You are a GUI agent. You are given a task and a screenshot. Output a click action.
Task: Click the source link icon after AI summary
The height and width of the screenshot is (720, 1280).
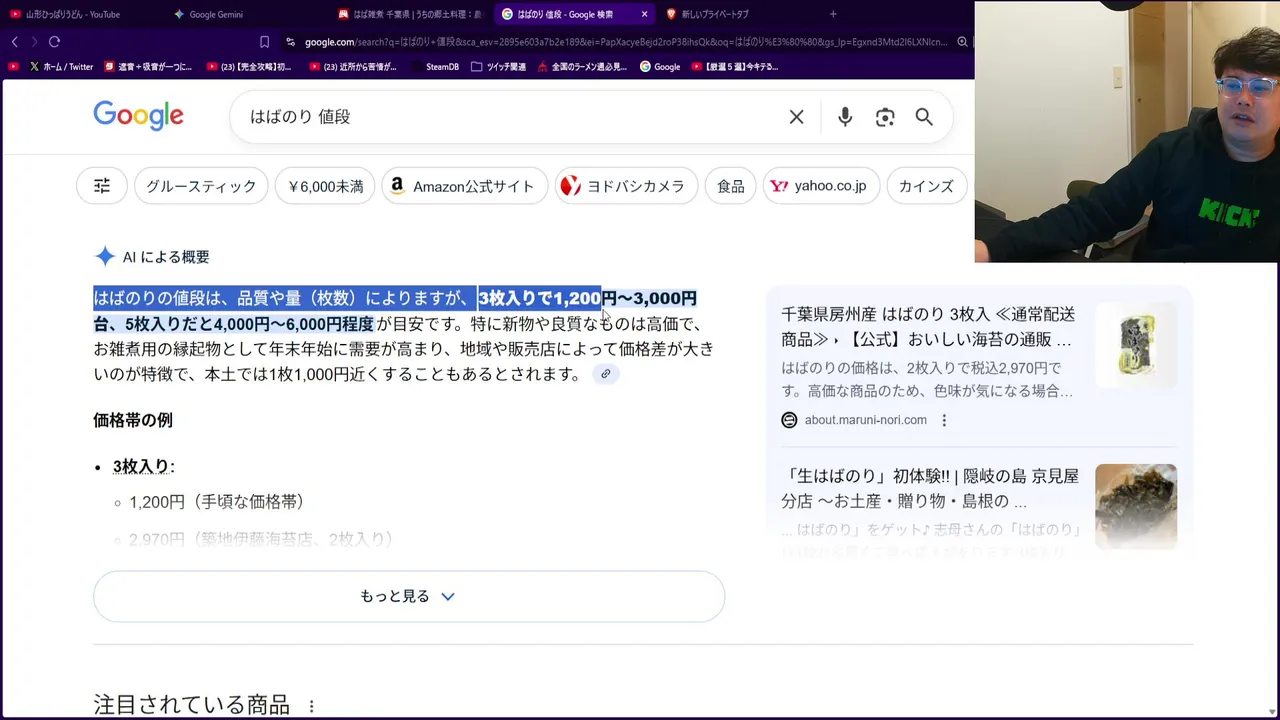pos(605,374)
